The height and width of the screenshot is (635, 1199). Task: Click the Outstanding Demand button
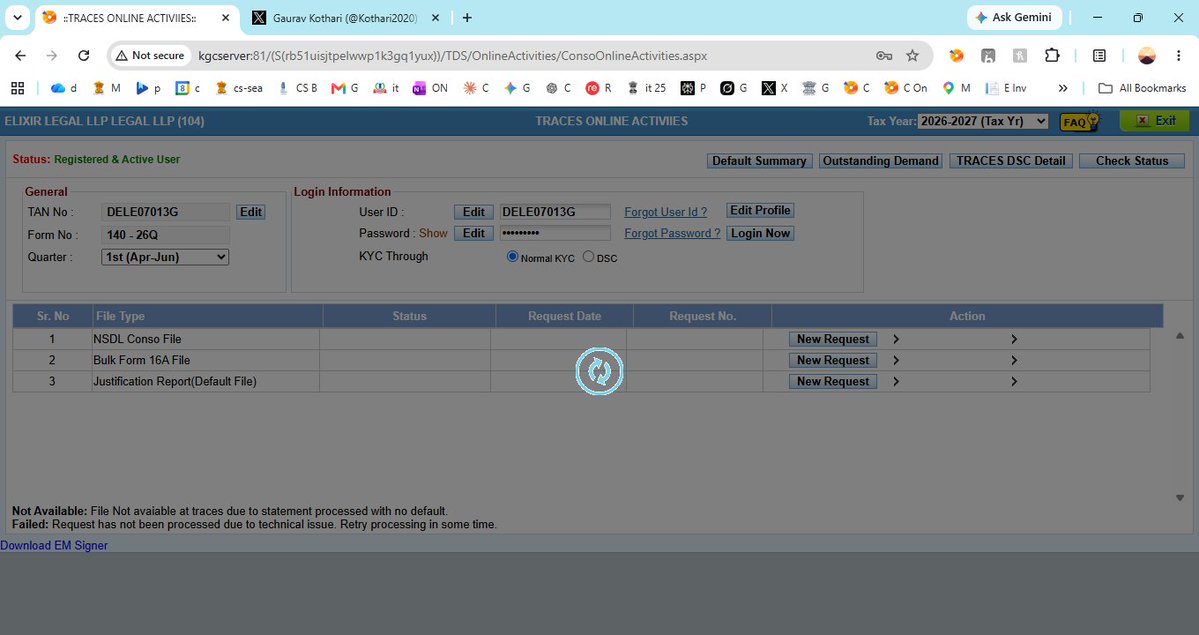(x=881, y=161)
